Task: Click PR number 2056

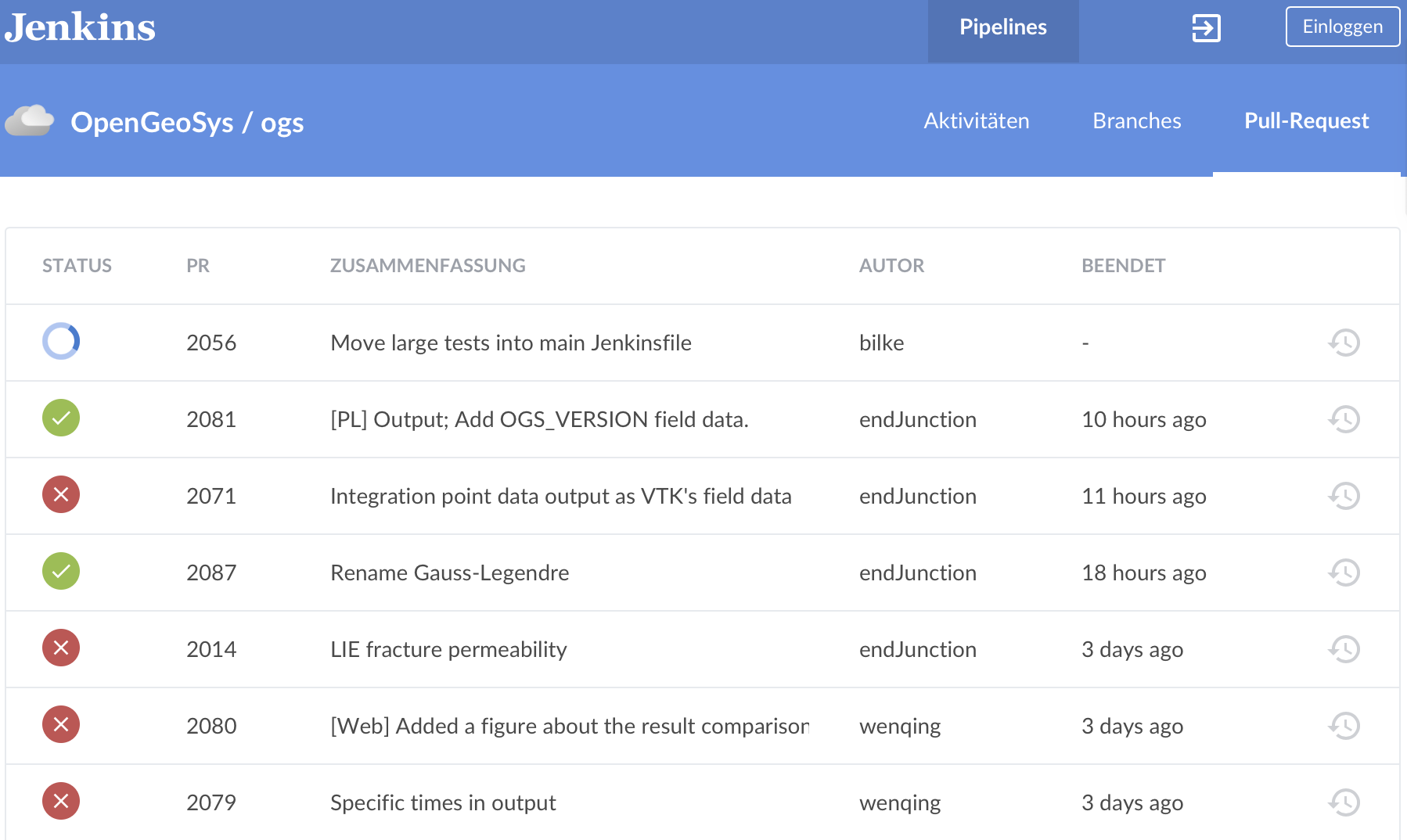Action: tap(211, 343)
